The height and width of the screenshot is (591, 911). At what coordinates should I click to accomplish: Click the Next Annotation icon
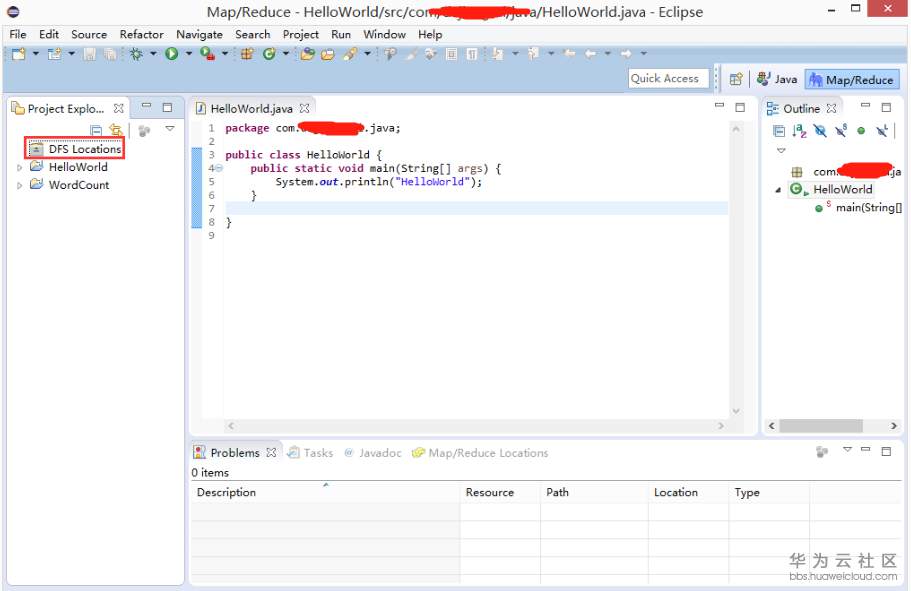click(x=498, y=54)
